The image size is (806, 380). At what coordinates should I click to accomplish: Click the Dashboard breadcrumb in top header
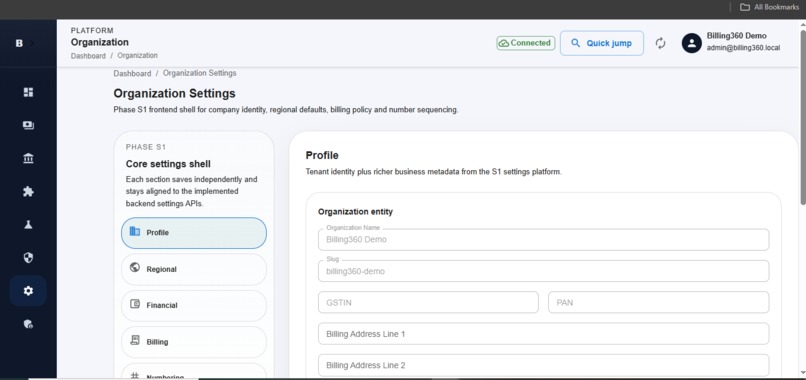[88, 56]
